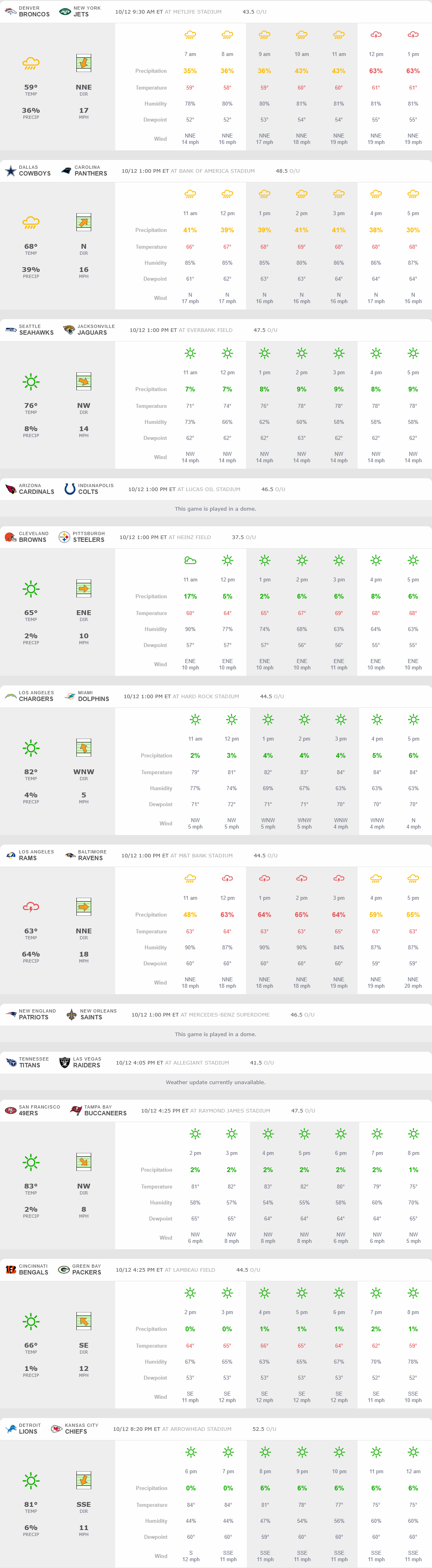Viewport: 432px width, 1568px height.
Task: Click the Baltimore Ravens logo
Action: click(x=70, y=855)
